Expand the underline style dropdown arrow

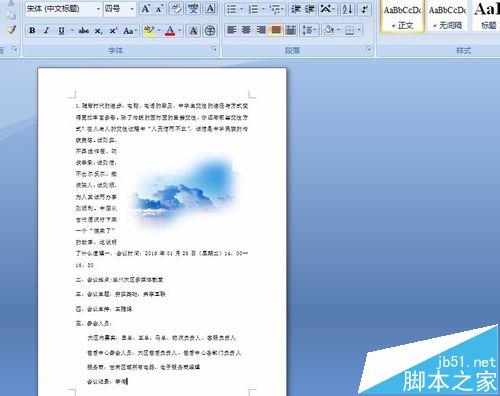72,31
